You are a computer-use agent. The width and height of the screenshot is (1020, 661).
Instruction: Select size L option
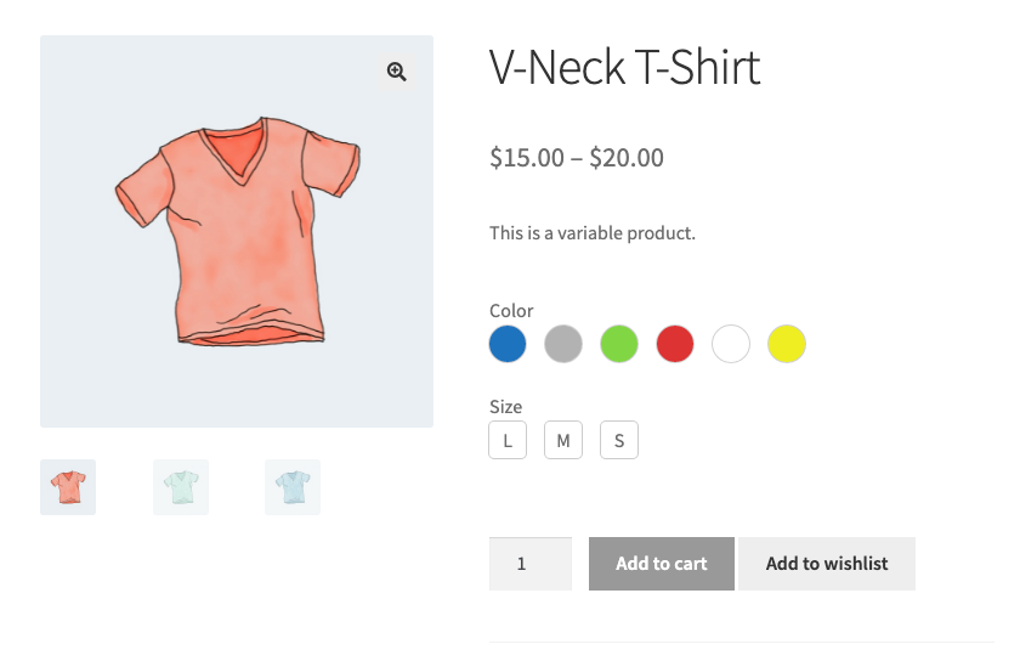[x=508, y=440]
